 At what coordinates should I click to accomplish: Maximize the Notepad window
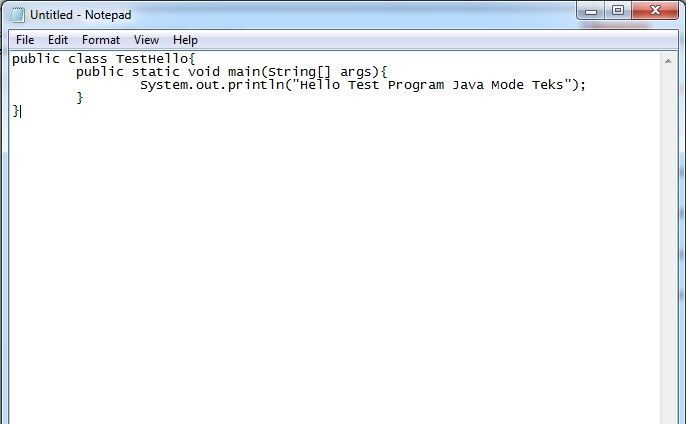click(x=618, y=11)
